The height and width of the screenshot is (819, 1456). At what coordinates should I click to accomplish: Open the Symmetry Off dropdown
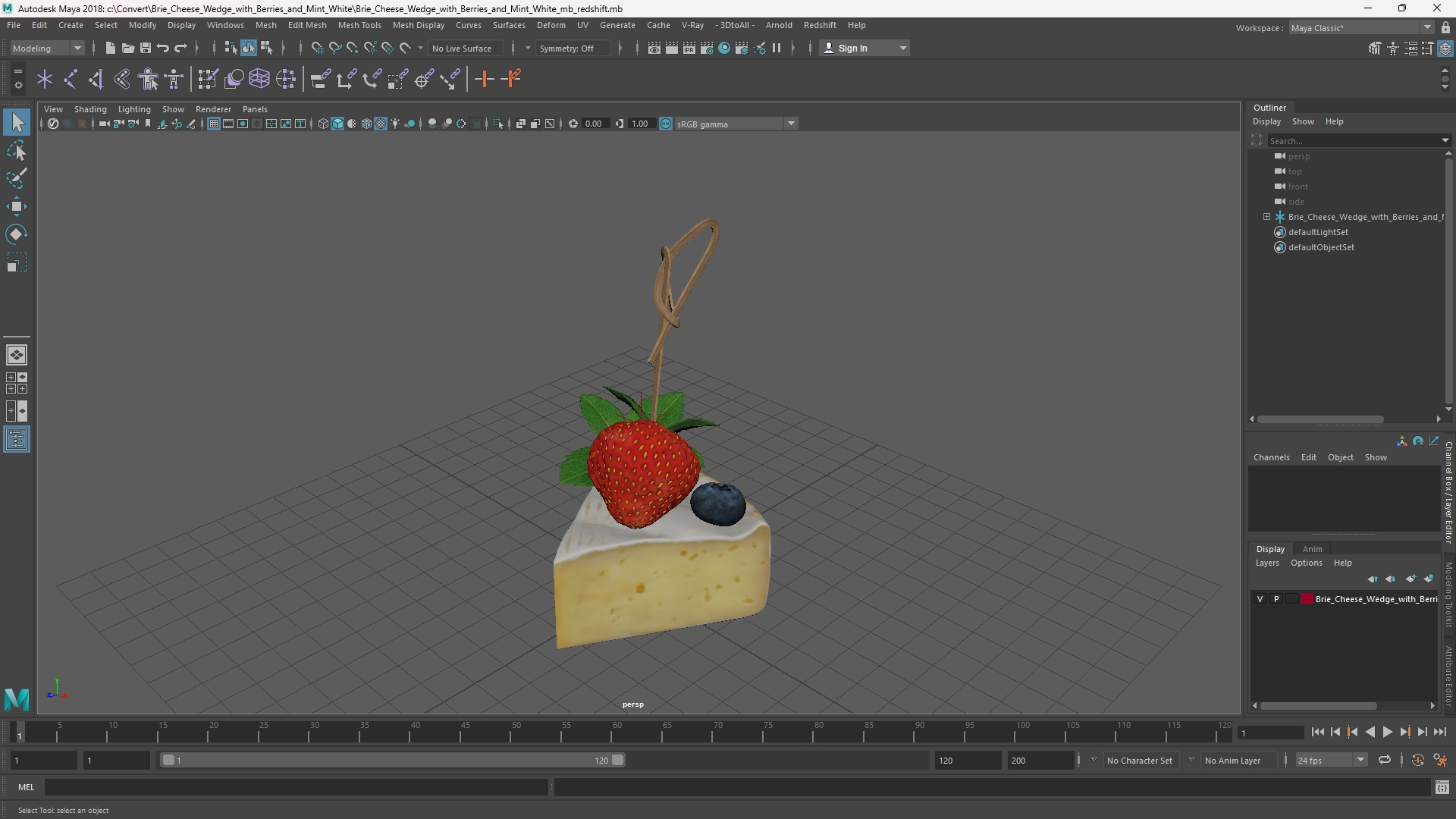(x=574, y=48)
